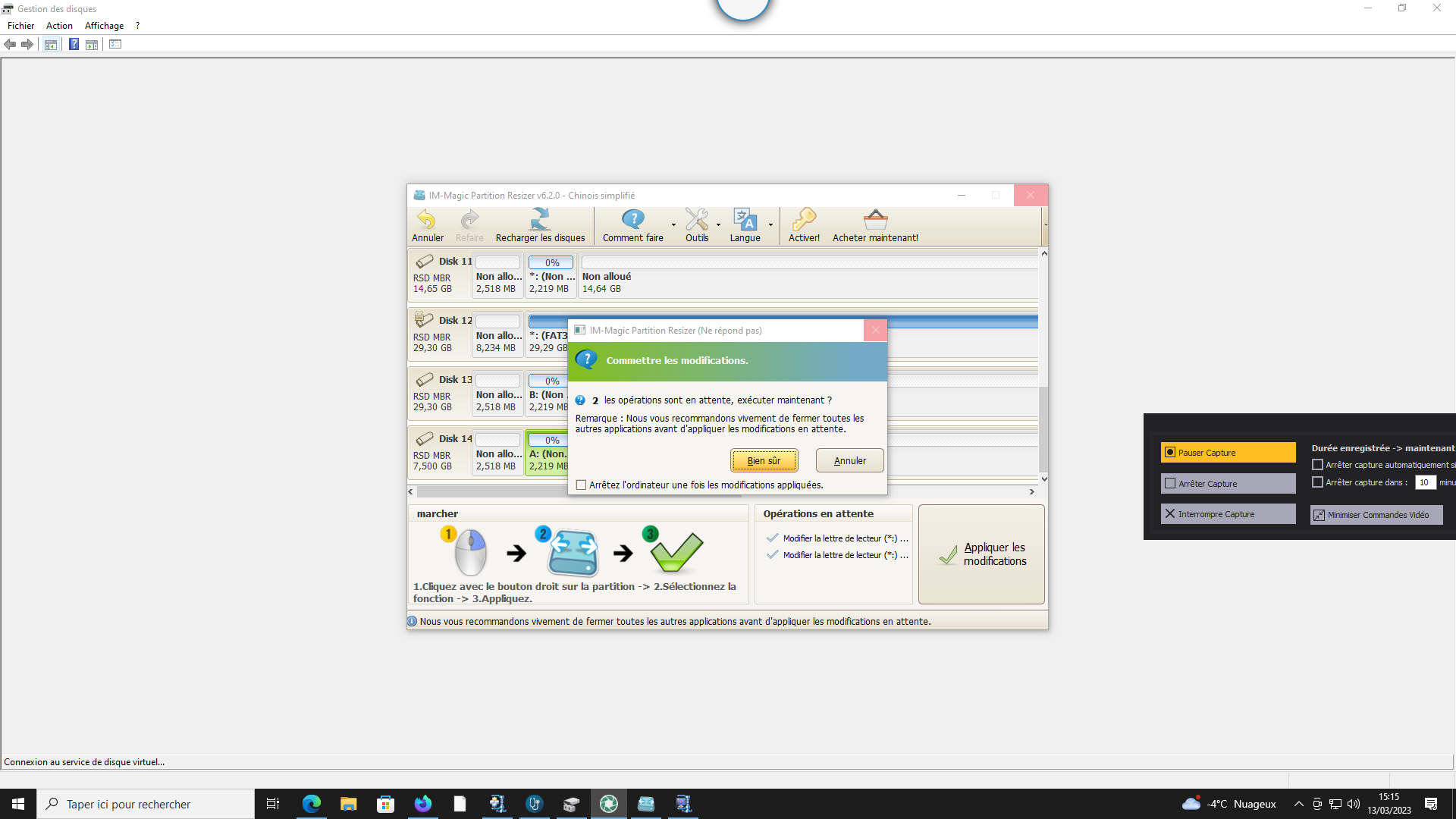Image resolution: width=1456 pixels, height=819 pixels.
Task: Select first pending operation Modifier la lettre
Action: (838, 538)
